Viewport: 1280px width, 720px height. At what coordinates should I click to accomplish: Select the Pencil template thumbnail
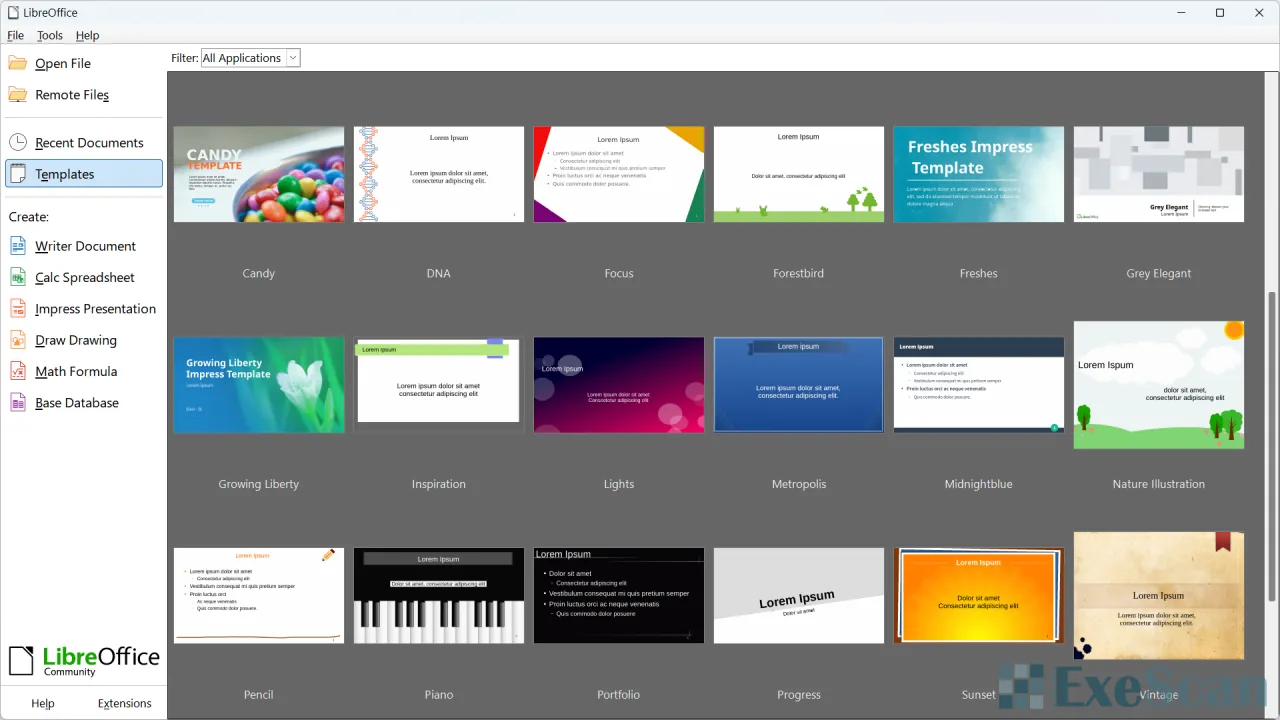(x=259, y=595)
